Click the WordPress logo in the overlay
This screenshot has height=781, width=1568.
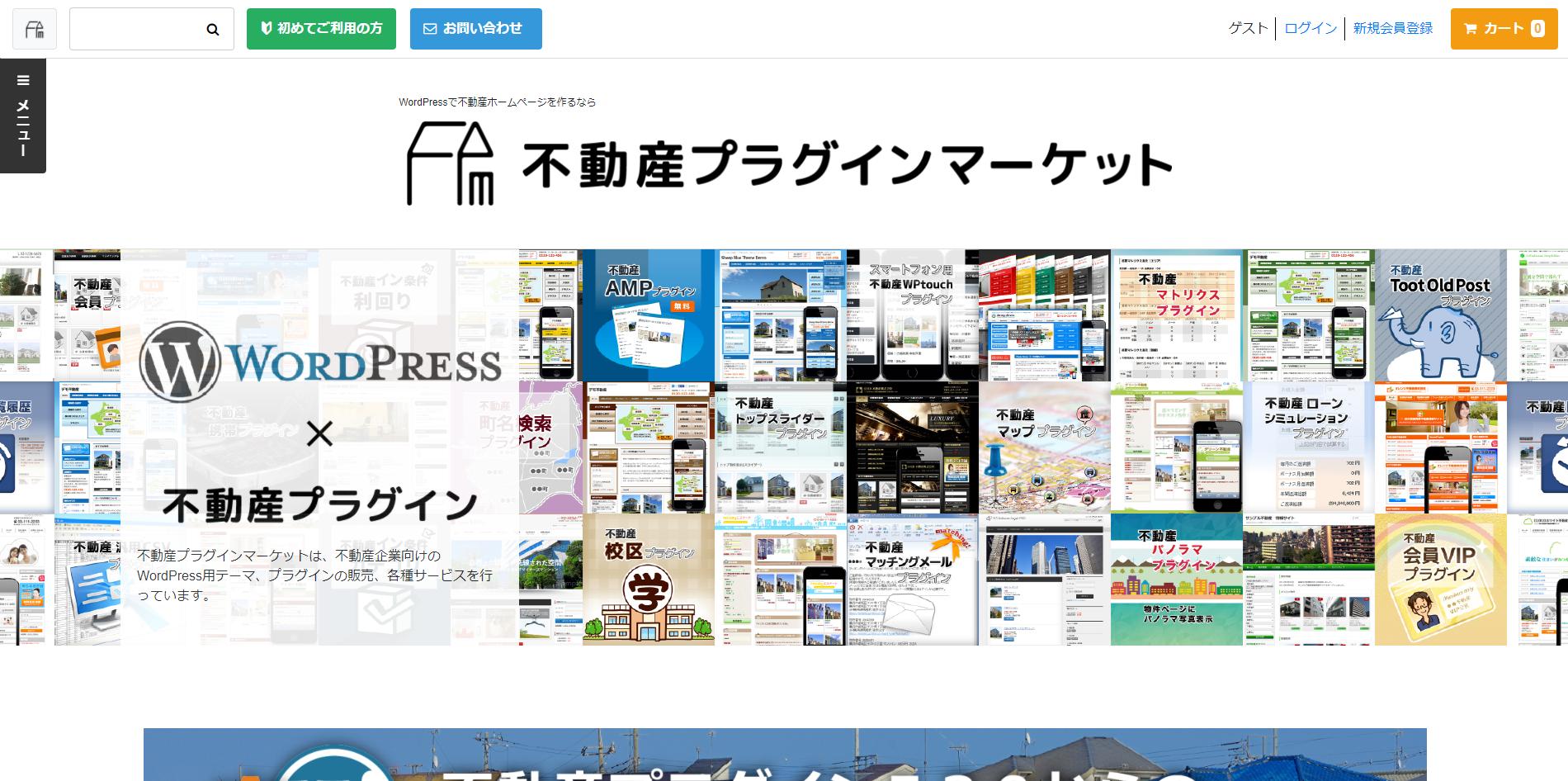pos(320,362)
